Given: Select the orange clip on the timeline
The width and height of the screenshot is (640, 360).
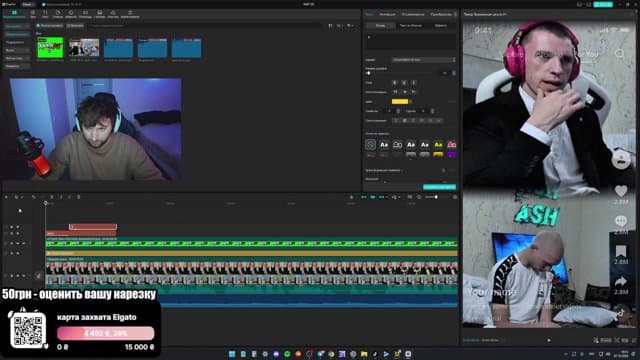Looking at the screenshot, I should tap(251, 253).
